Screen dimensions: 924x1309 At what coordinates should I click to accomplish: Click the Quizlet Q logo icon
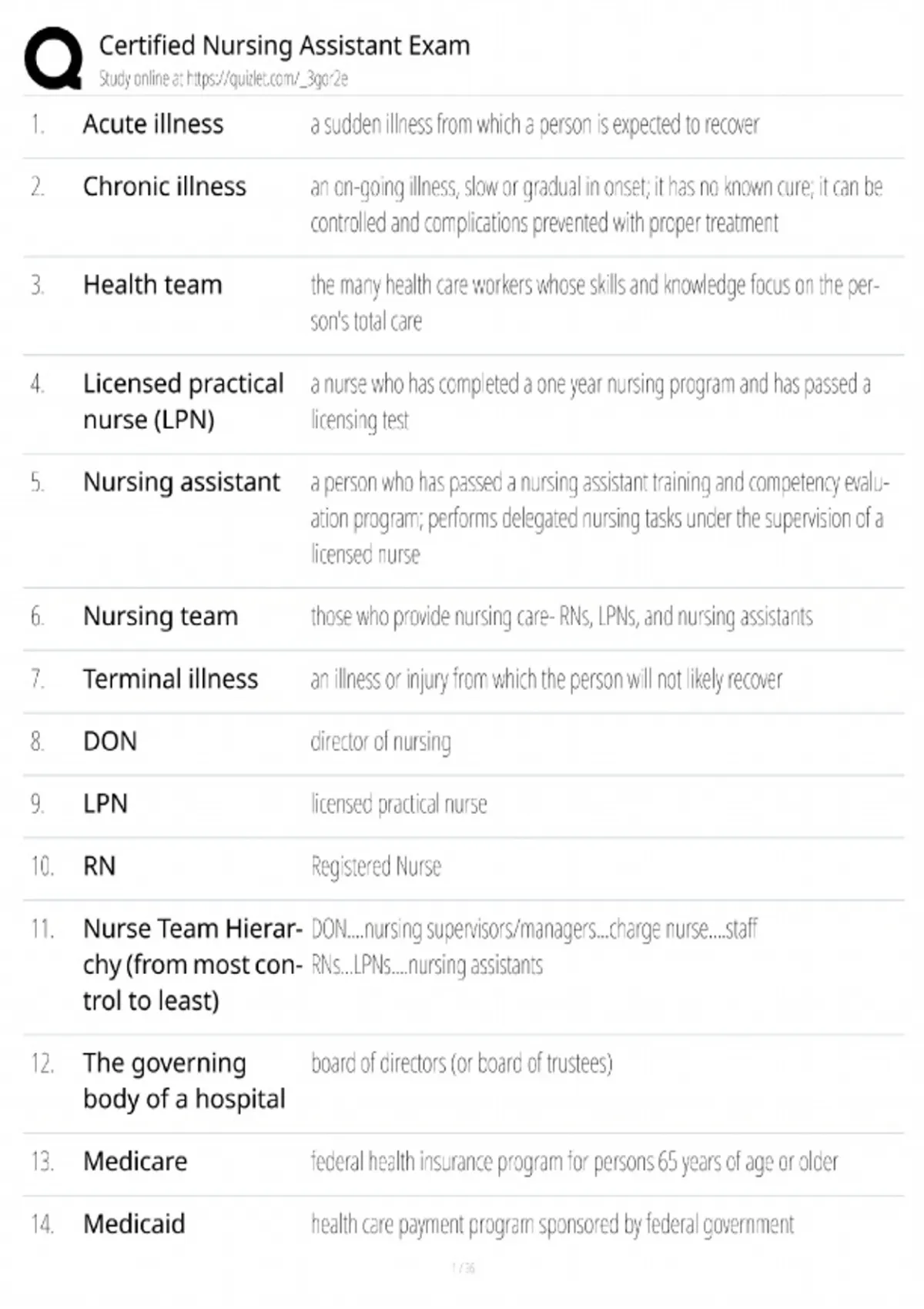pos(53,59)
